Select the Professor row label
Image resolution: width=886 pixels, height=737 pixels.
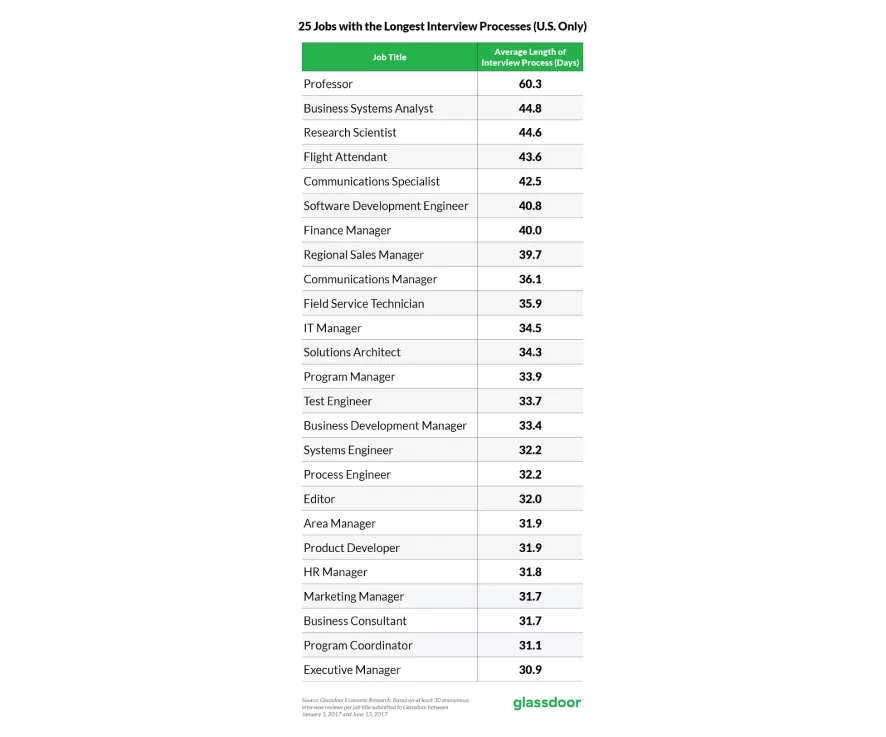(x=328, y=84)
